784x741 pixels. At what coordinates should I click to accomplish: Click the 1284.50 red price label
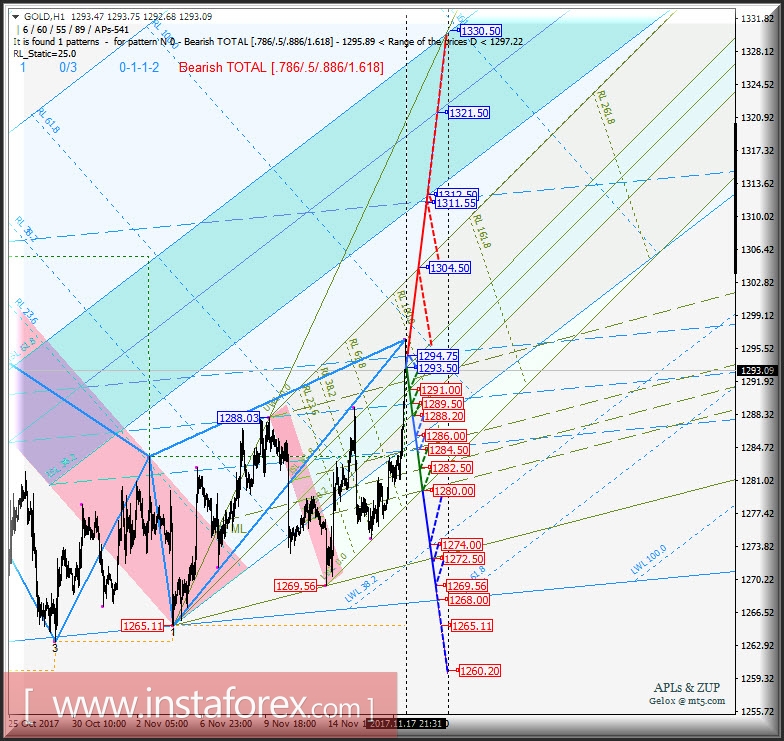pos(448,450)
